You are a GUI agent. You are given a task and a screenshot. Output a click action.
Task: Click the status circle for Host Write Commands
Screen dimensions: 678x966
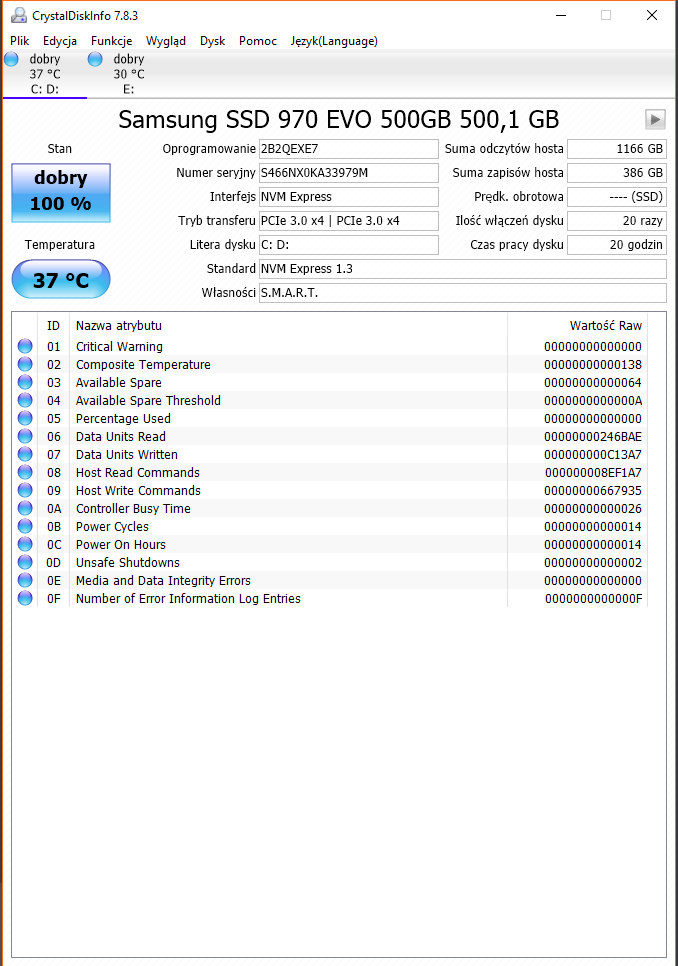(x=25, y=490)
